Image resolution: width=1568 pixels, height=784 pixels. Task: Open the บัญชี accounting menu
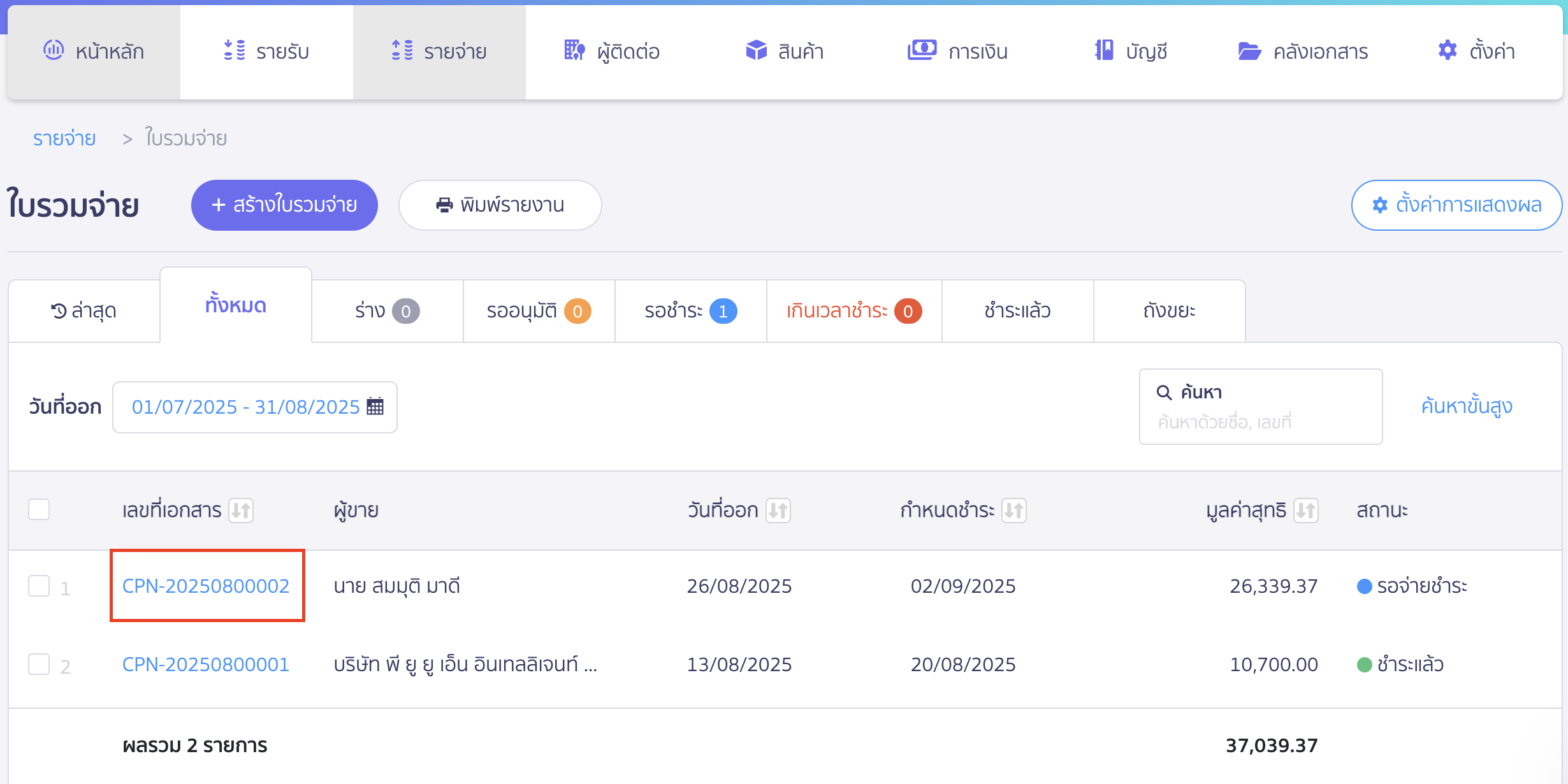pyautogui.click(x=1131, y=51)
